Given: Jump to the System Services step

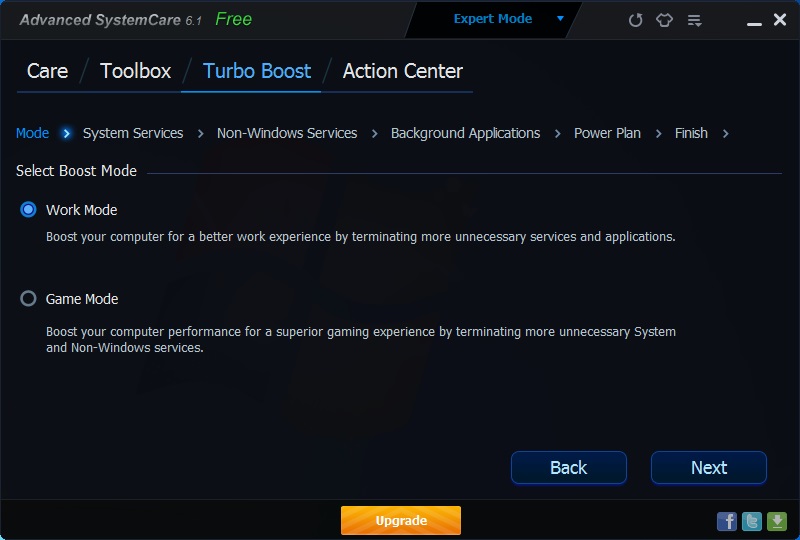Looking at the screenshot, I should pyautogui.click(x=133, y=133).
